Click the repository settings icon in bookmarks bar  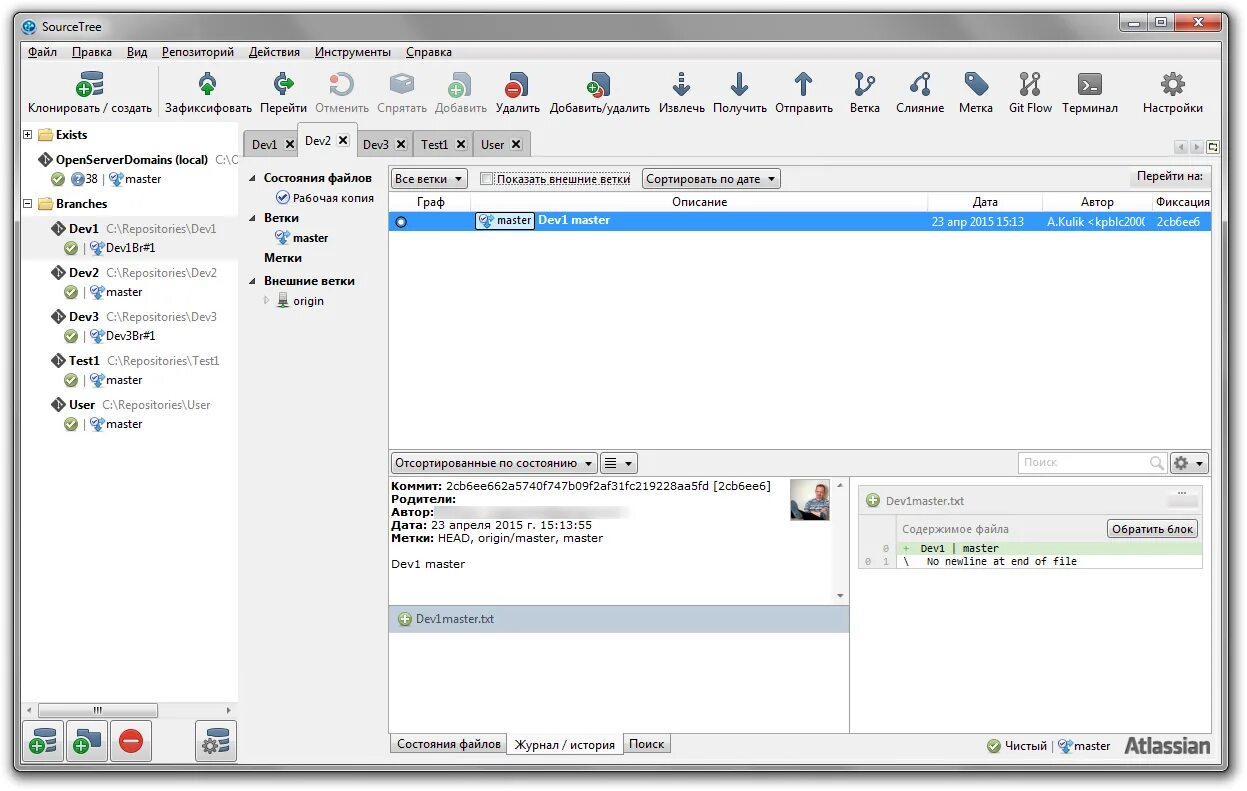click(216, 742)
